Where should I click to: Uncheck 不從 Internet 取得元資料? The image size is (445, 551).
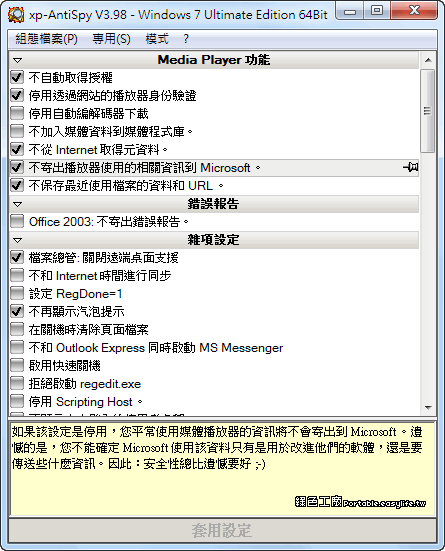[17, 149]
